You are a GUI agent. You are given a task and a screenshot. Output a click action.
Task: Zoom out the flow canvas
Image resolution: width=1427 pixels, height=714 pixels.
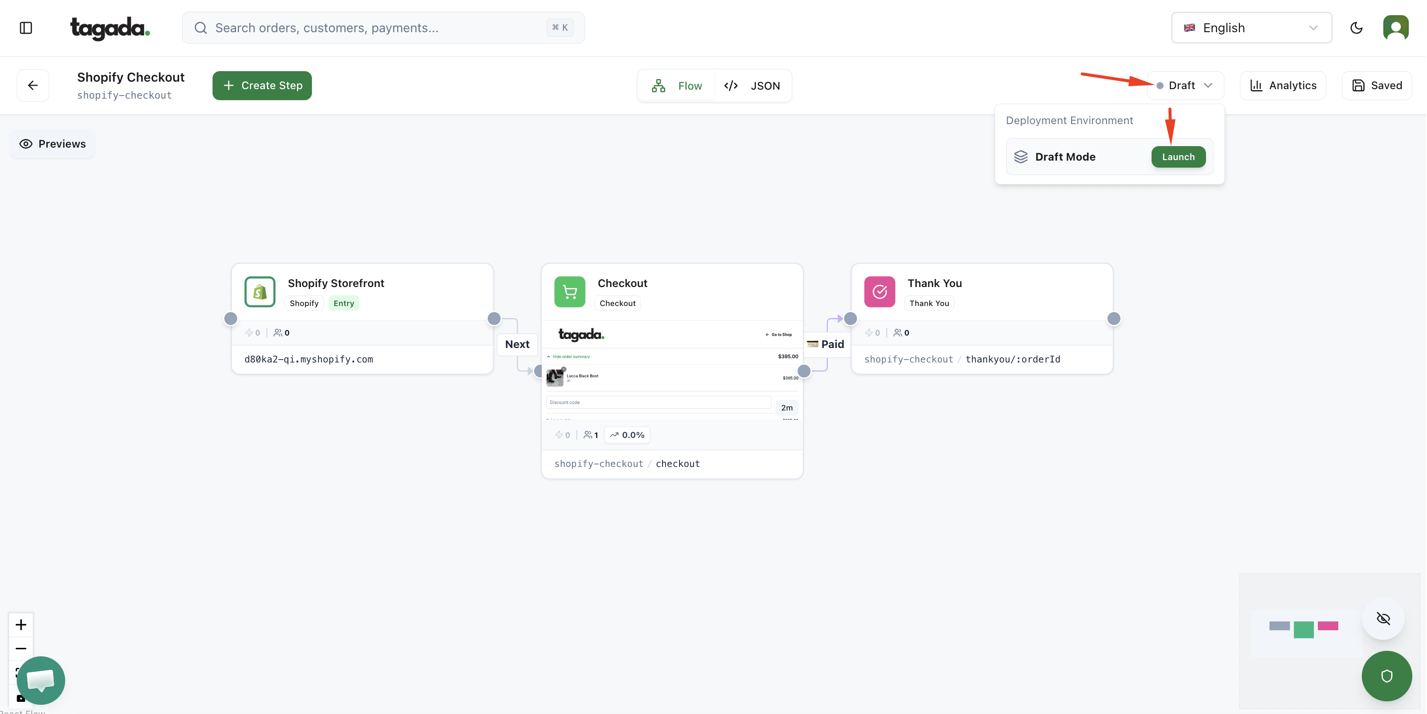21,649
